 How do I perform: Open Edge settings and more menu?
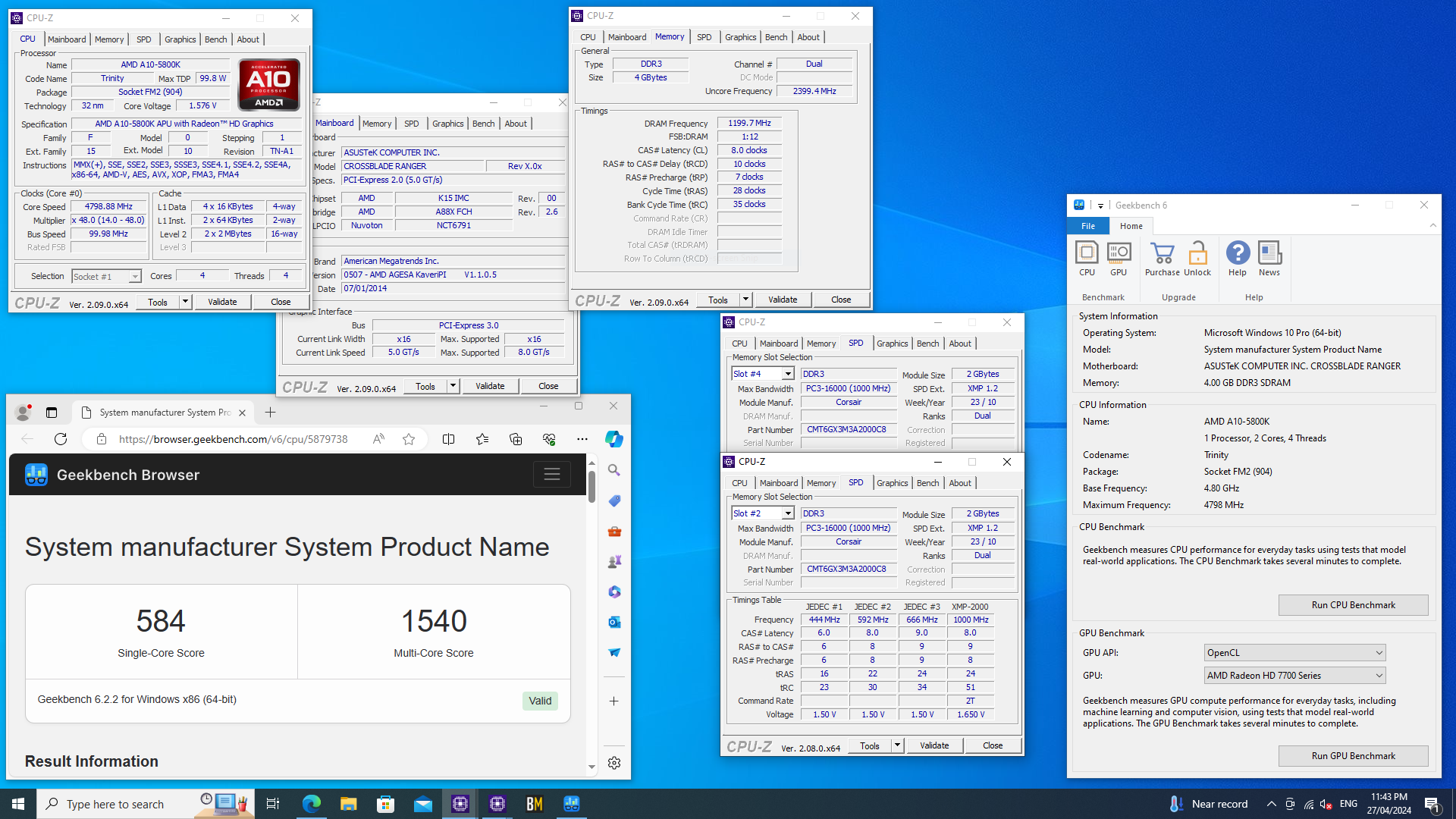click(x=582, y=439)
